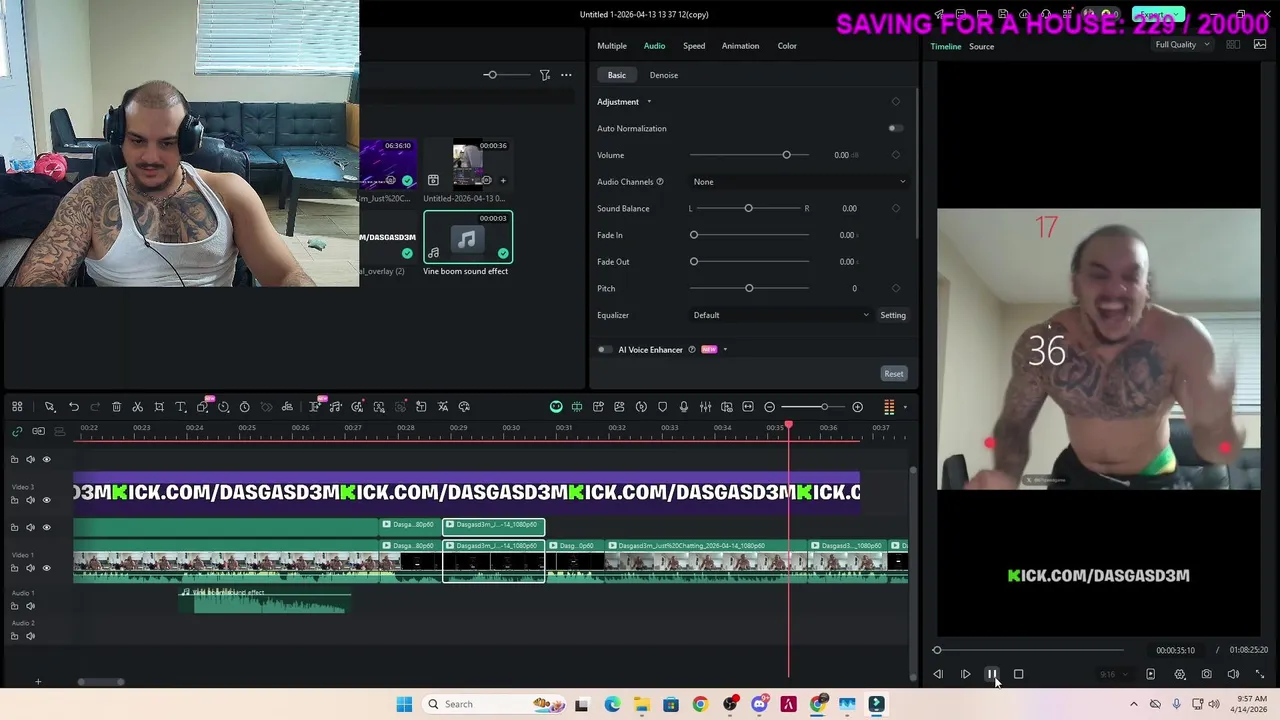1280x720 pixels.
Task: Click the red playhead marker on ruler
Action: tap(788, 426)
